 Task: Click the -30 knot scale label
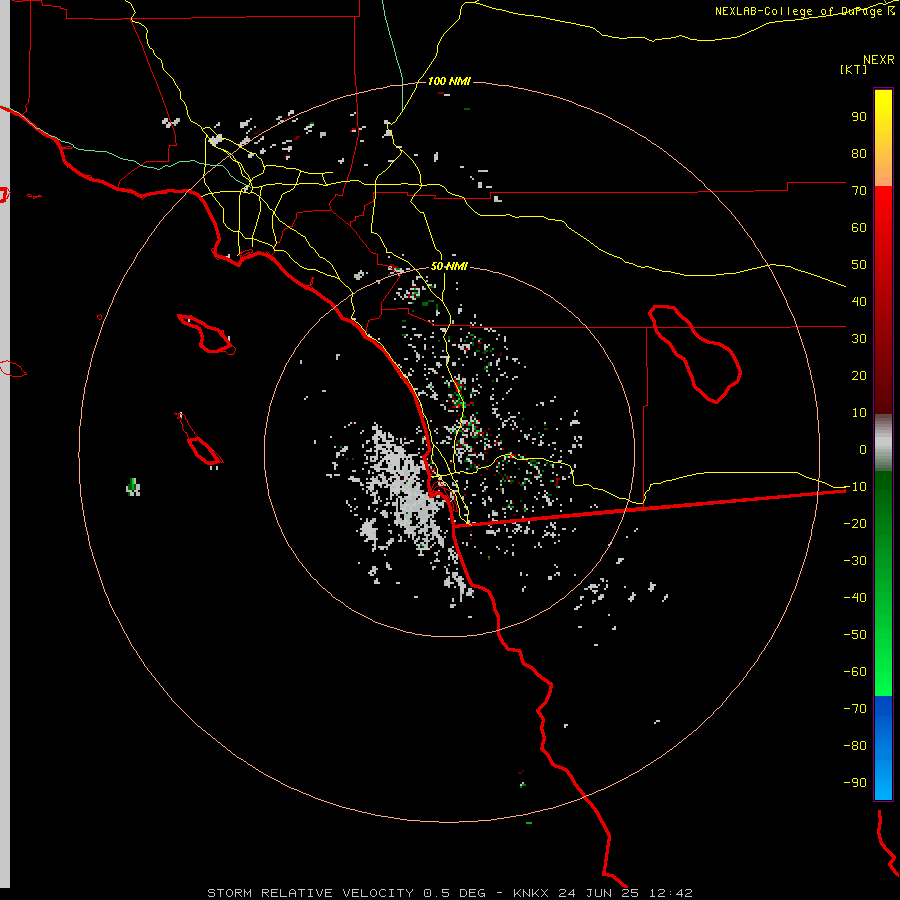point(855,561)
